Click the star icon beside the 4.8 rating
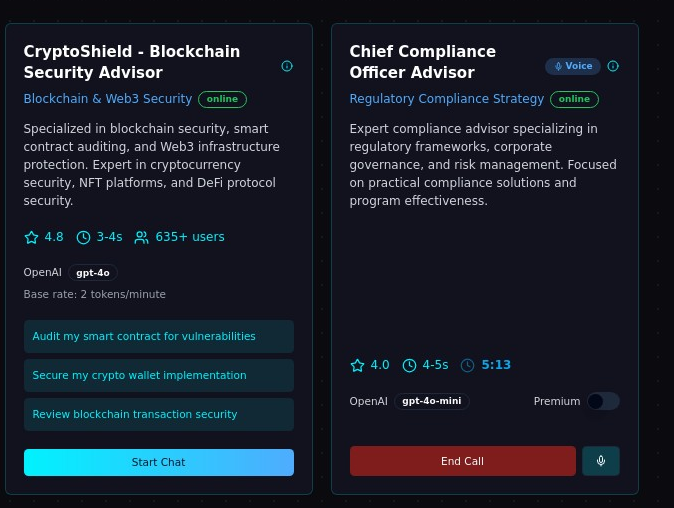 tap(31, 237)
